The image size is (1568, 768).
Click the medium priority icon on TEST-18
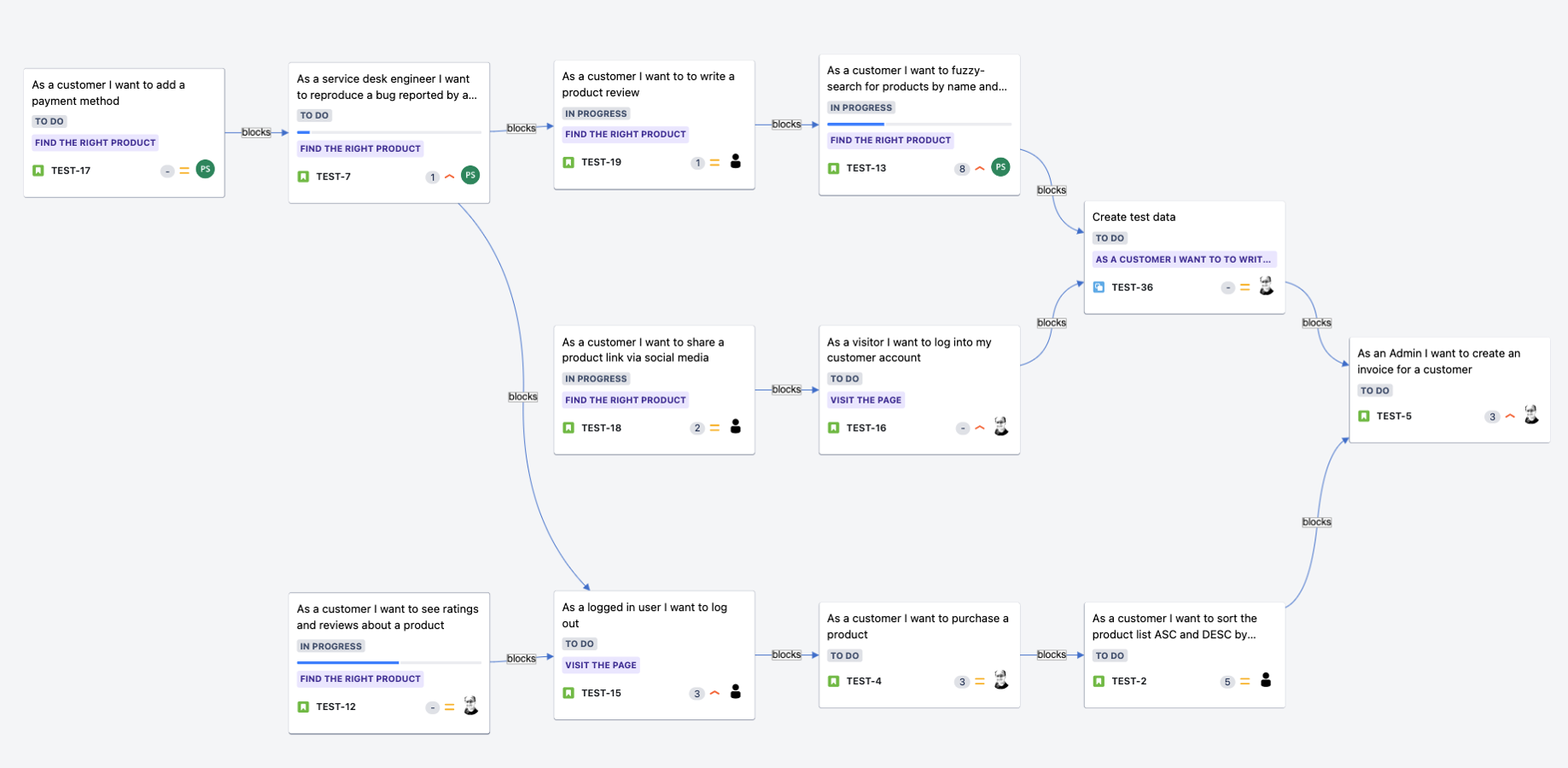[x=714, y=428]
